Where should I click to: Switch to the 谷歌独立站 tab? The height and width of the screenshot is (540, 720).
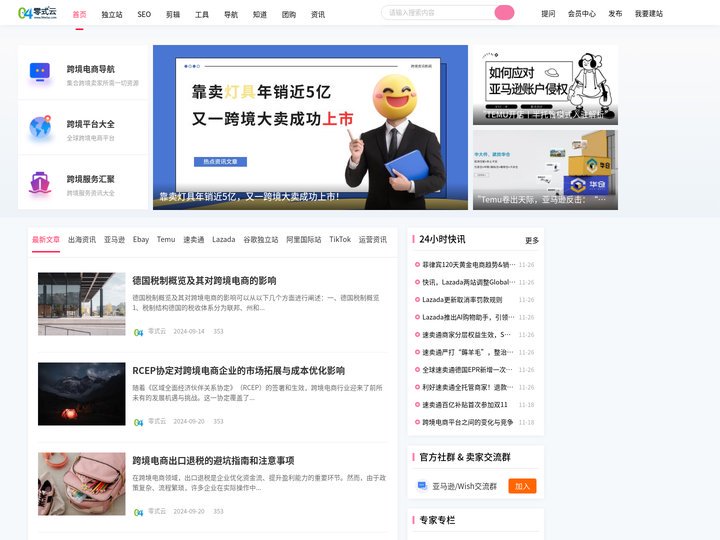261,240
